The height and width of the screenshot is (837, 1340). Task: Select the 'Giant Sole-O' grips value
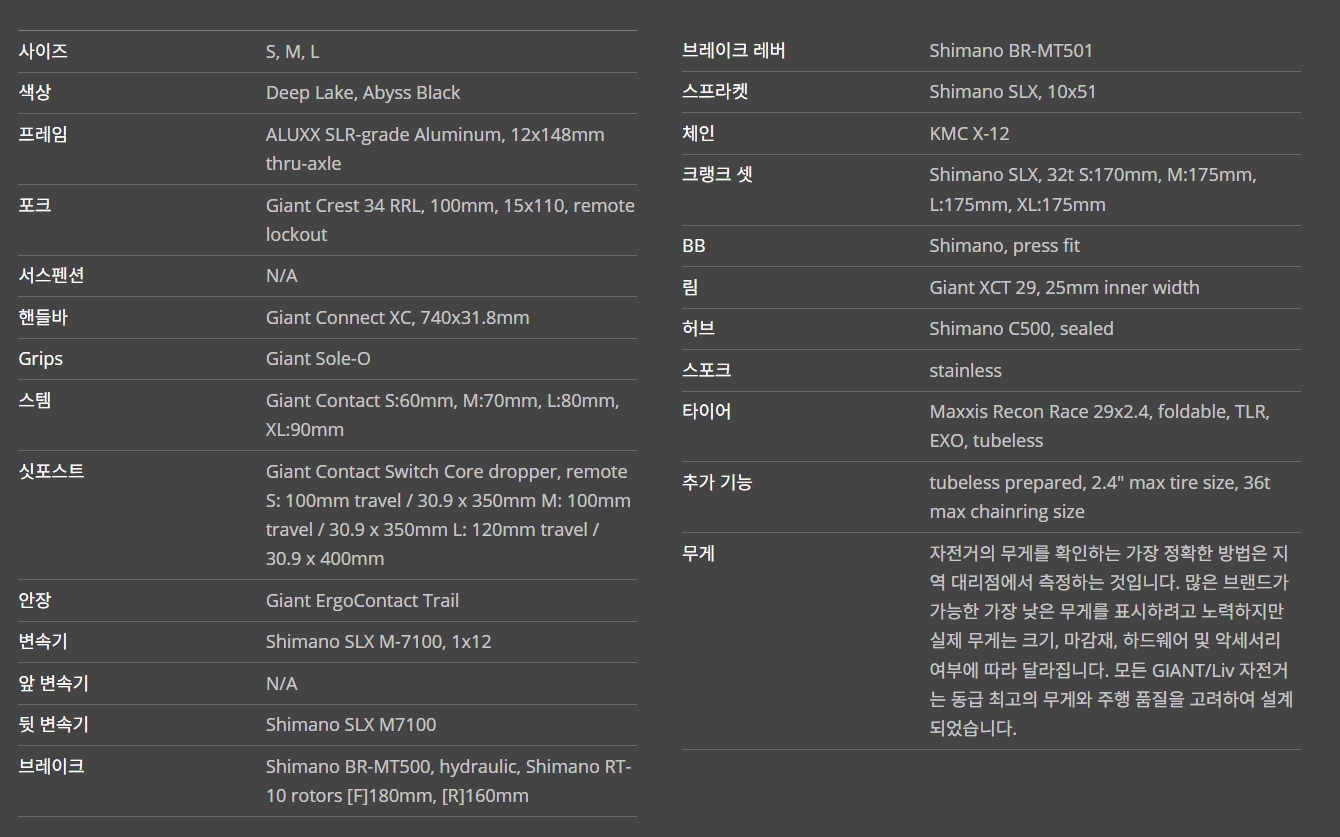[x=317, y=359]
